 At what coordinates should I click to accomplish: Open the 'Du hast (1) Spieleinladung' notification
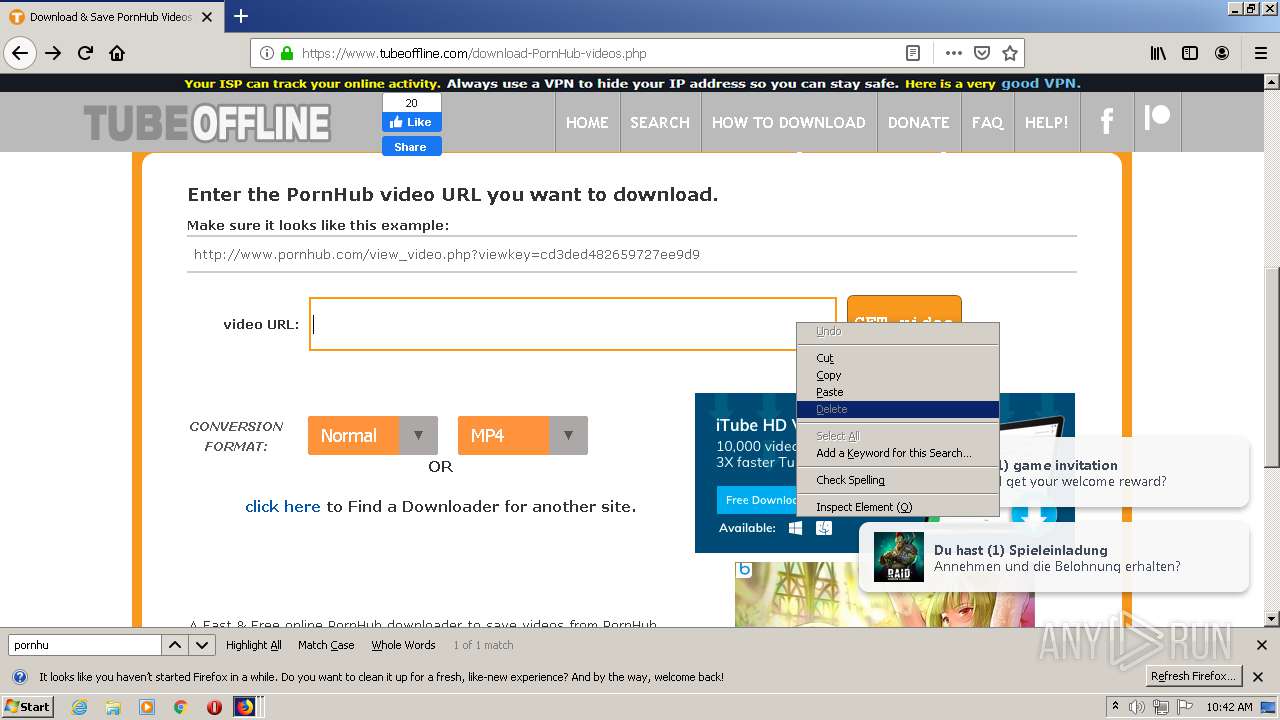[1054, 558]
